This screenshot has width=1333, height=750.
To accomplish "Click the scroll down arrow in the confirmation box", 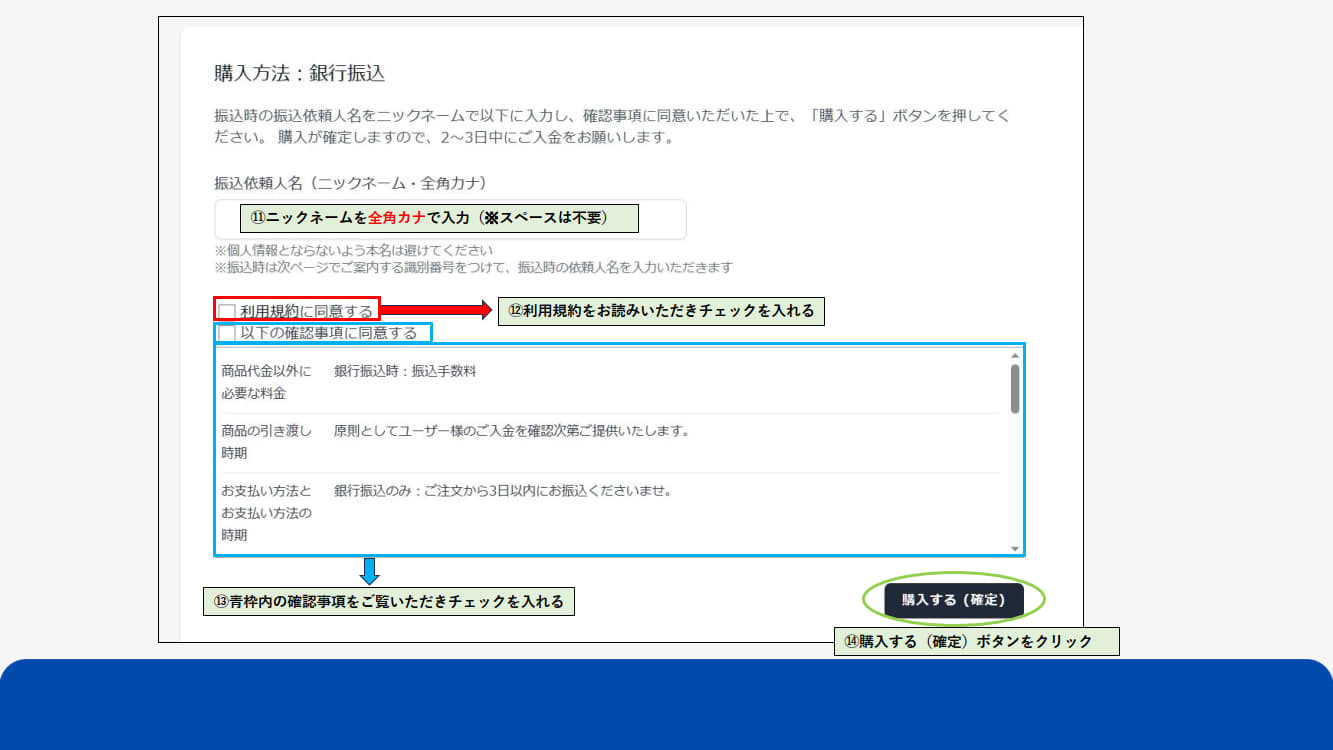I will coord(1015,548).
